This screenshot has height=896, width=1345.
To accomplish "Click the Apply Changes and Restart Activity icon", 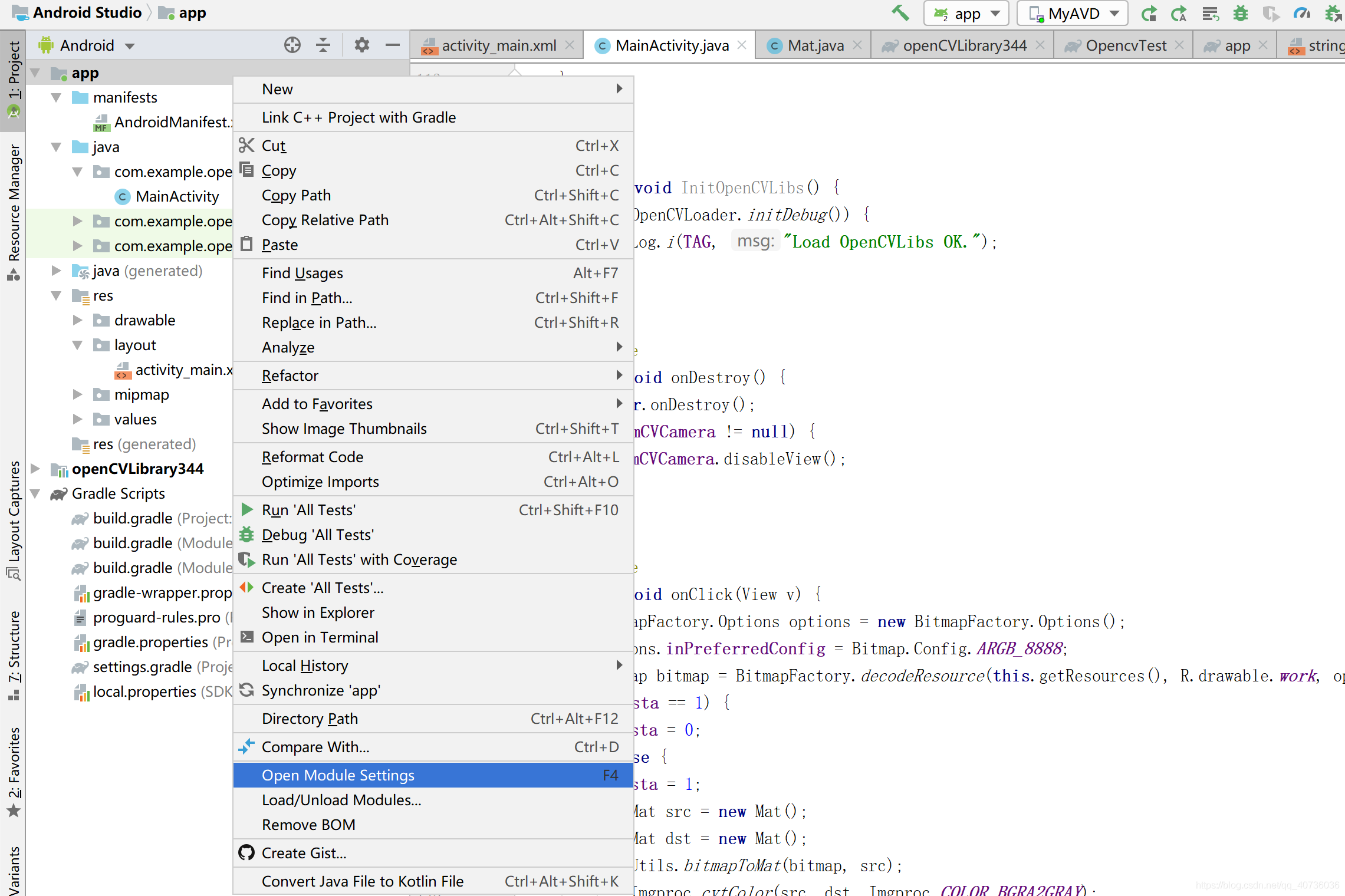I will 1179,13.
